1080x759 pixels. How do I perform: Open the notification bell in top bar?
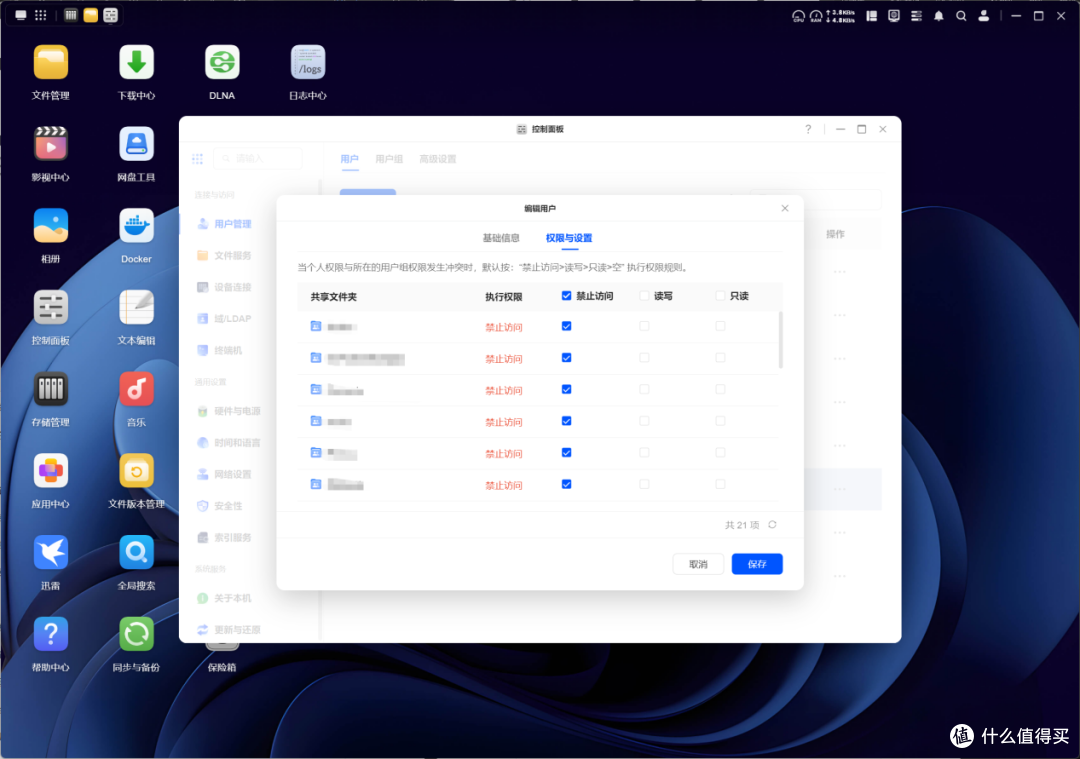[x=938, y=16]
